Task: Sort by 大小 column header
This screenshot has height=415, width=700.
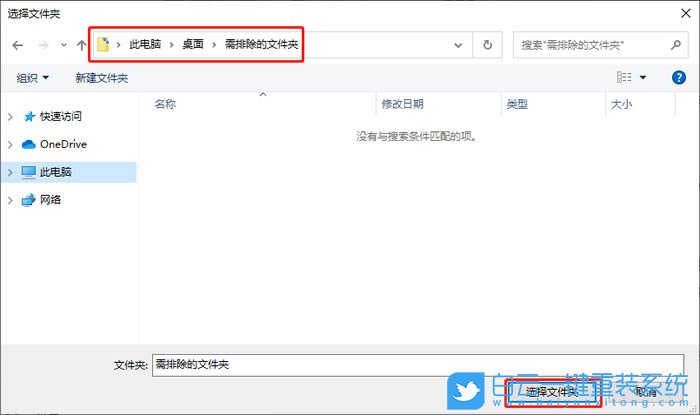Action: [x=621, y=104]
